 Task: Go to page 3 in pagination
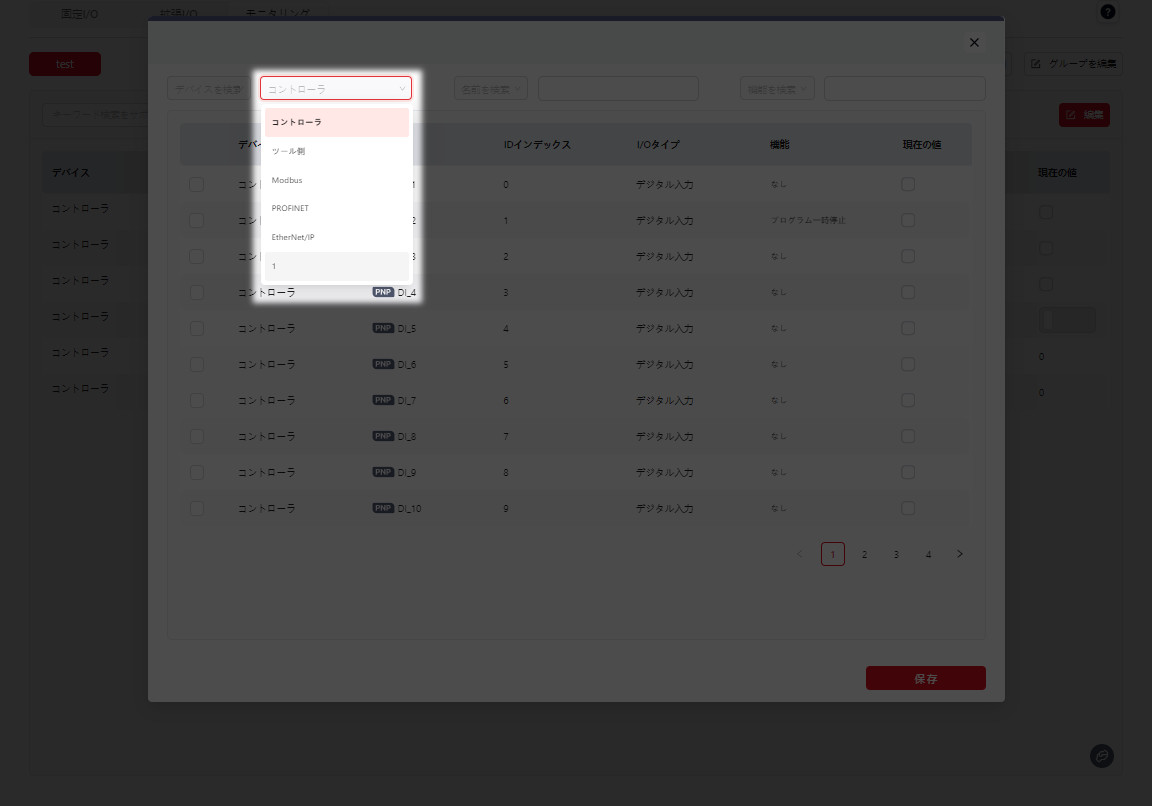point(896,554)
